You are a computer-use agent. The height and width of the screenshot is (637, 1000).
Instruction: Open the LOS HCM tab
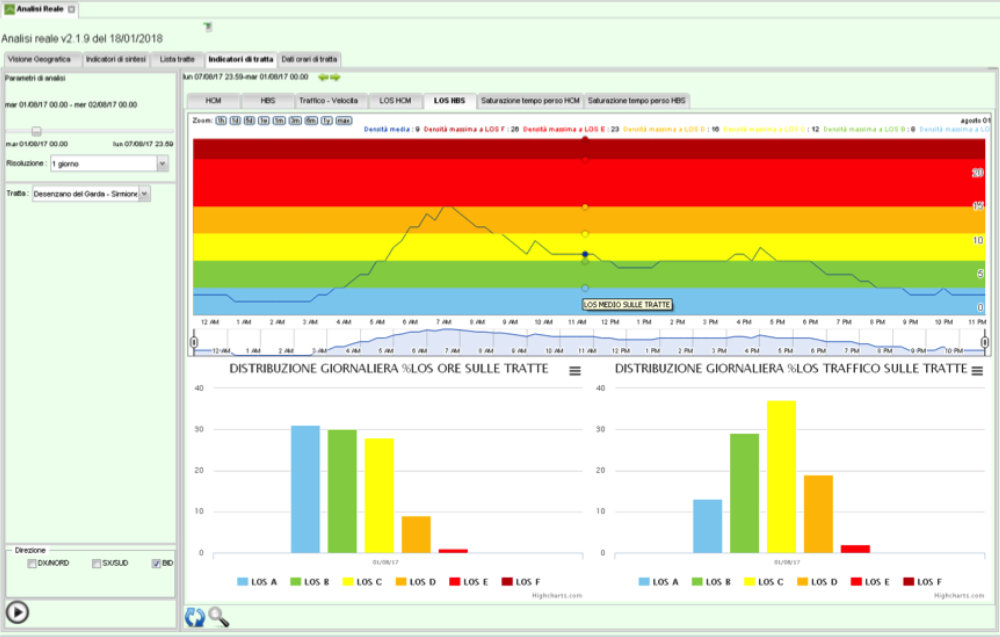click(395, 101)
